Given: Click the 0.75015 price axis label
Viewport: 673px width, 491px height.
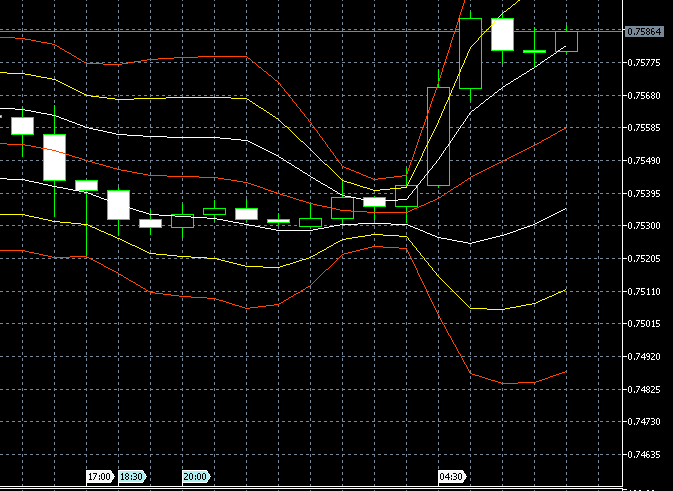Looking at the screenshot, I should tap(644, 324).
